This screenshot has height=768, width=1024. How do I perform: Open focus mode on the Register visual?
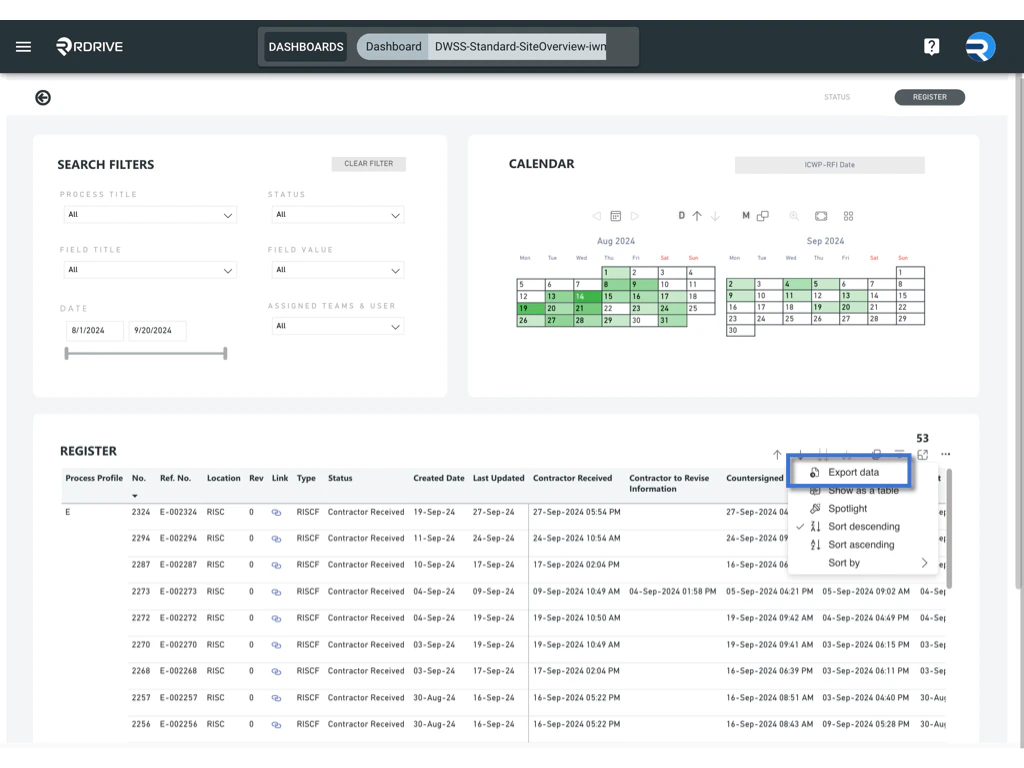(922, 454)
